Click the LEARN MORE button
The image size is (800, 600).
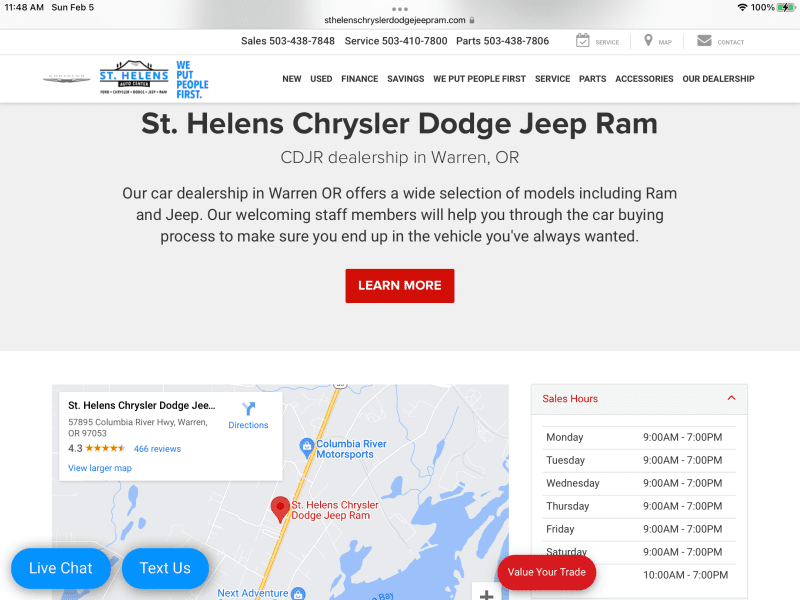pos(399,286)
